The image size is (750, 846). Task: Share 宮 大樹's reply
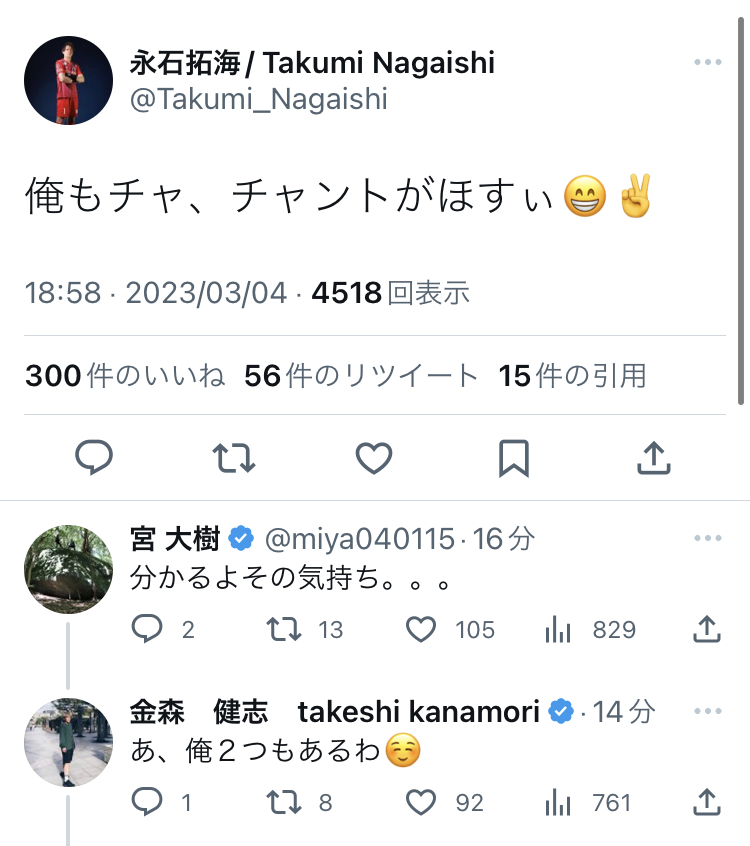706,629
